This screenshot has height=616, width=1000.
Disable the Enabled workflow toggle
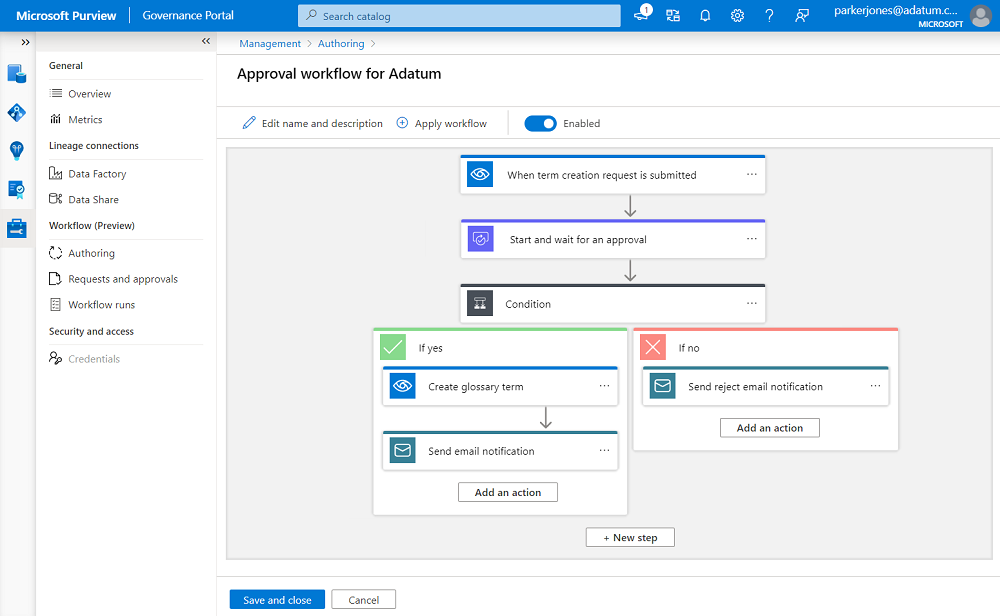[x=540, y=123]
